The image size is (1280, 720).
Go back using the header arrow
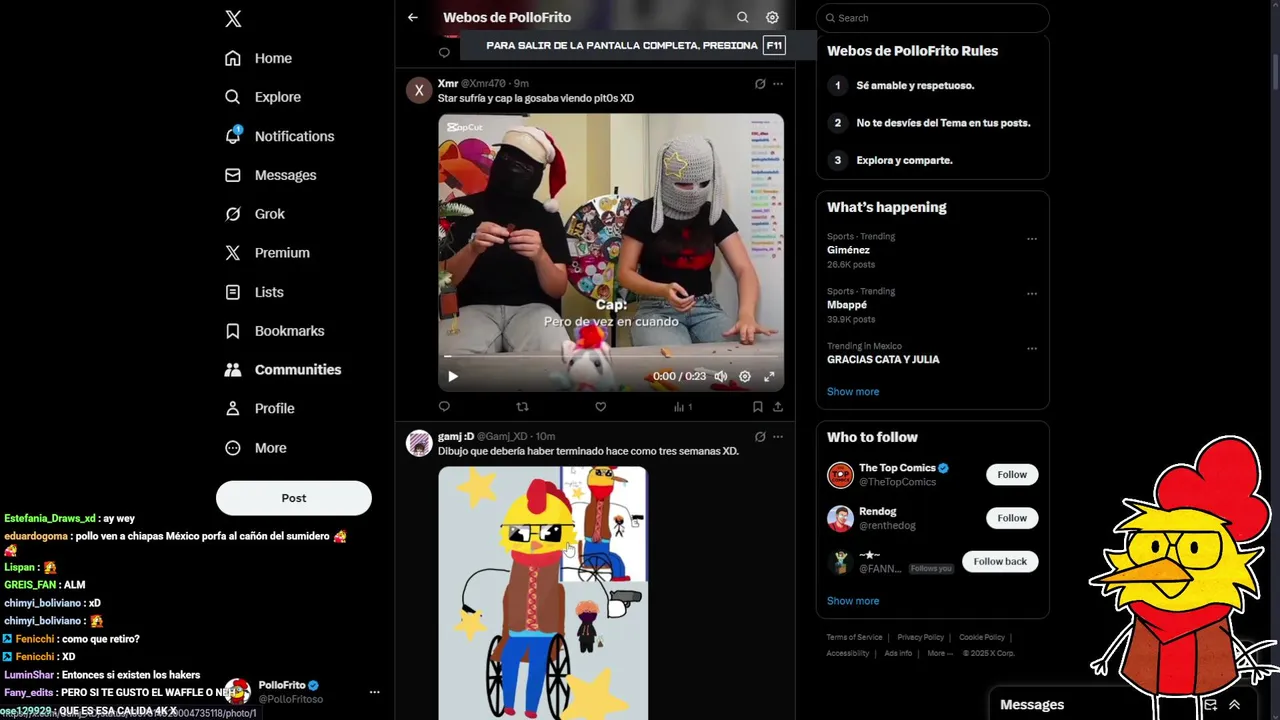413,17
